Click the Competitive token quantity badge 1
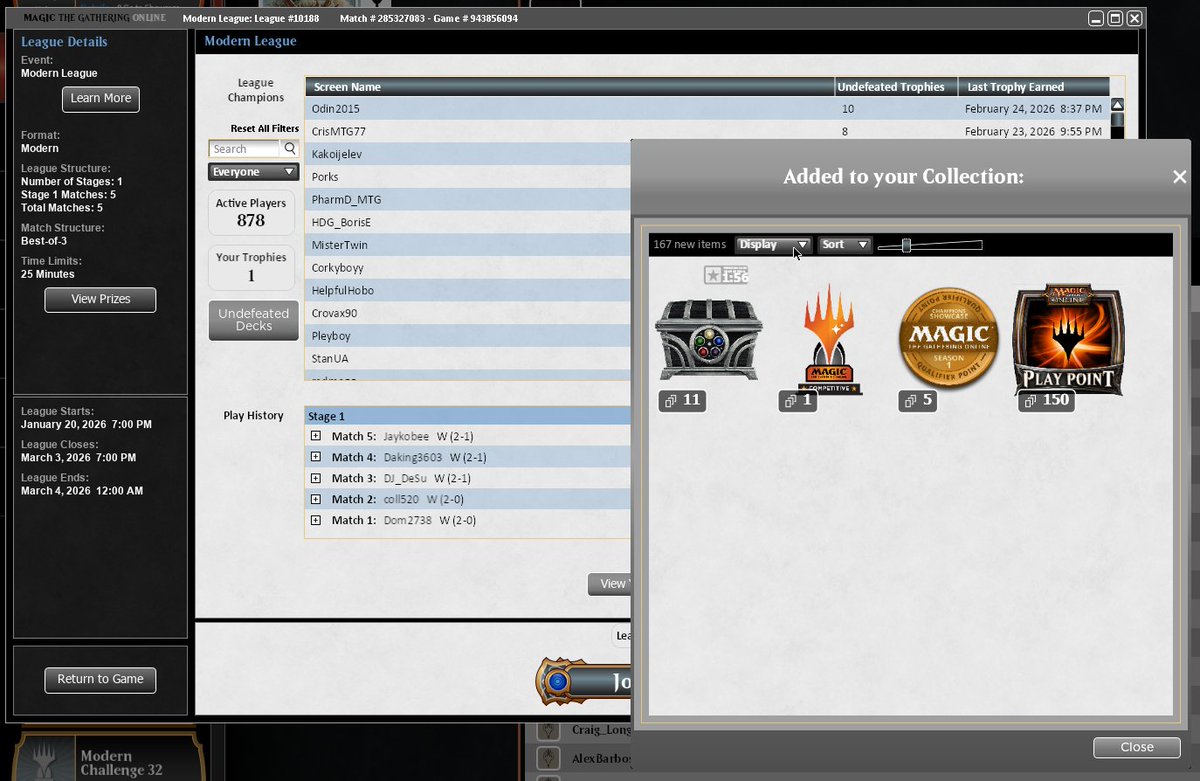Image resolution: width=1200 pixels, height=781 pixels. tap(798, 401)
